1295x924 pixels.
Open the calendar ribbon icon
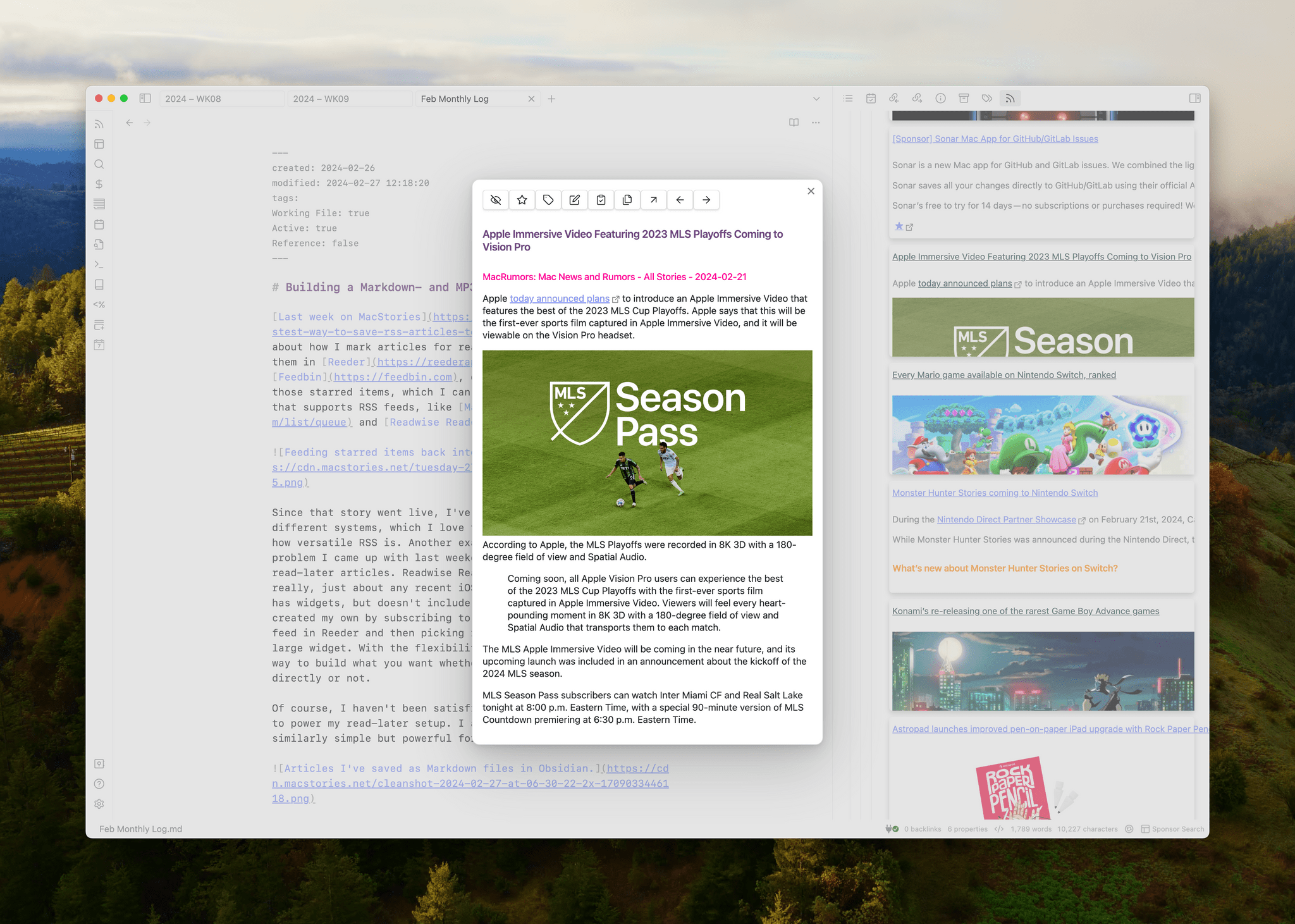(99, 225)
